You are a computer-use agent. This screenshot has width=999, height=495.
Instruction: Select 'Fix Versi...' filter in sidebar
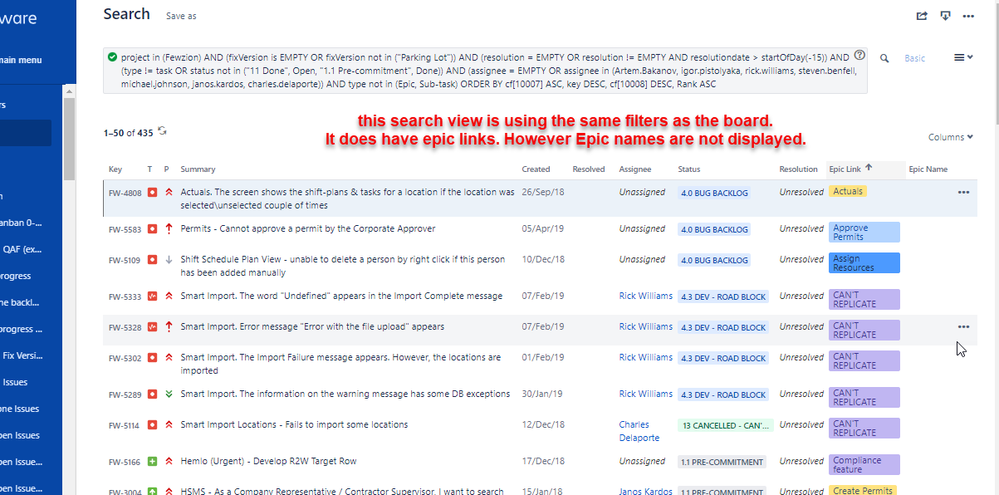[22, 355]
